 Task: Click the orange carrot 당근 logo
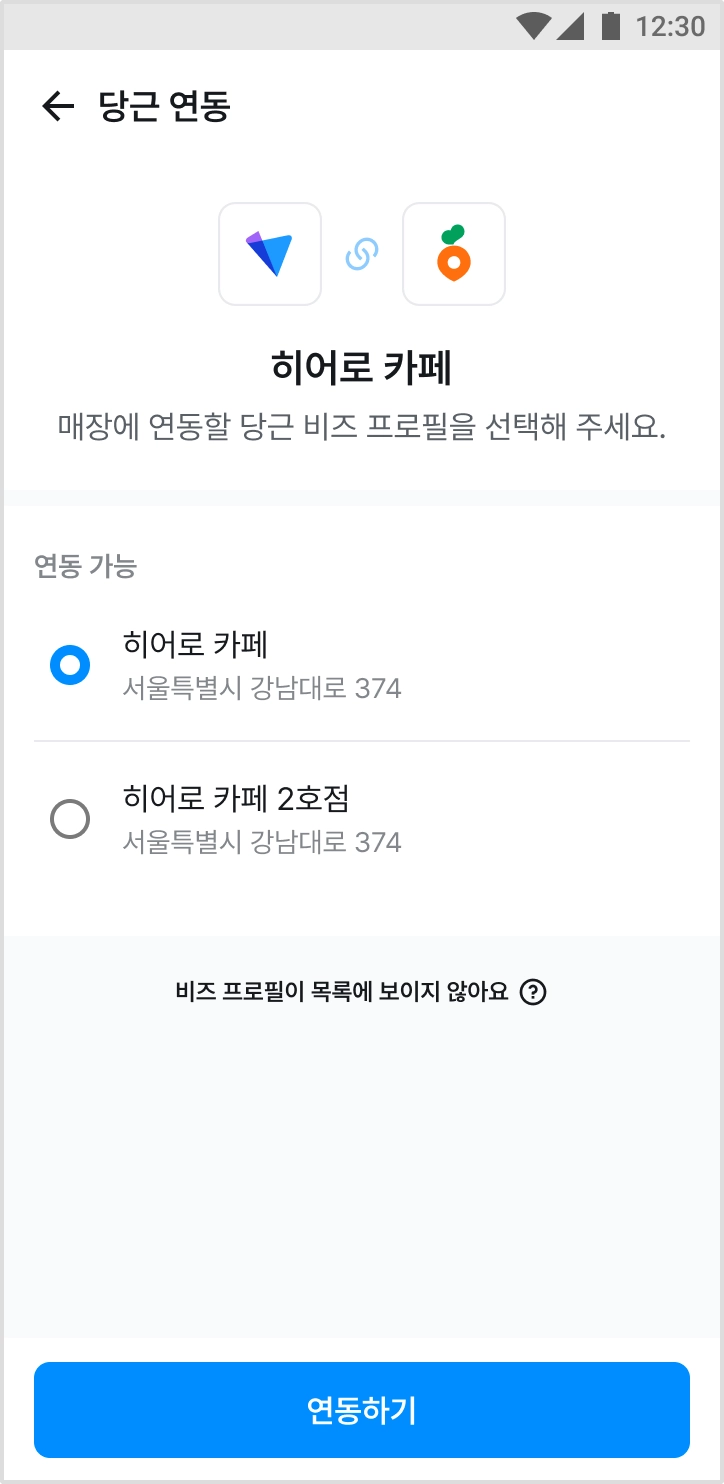(453, 254)
